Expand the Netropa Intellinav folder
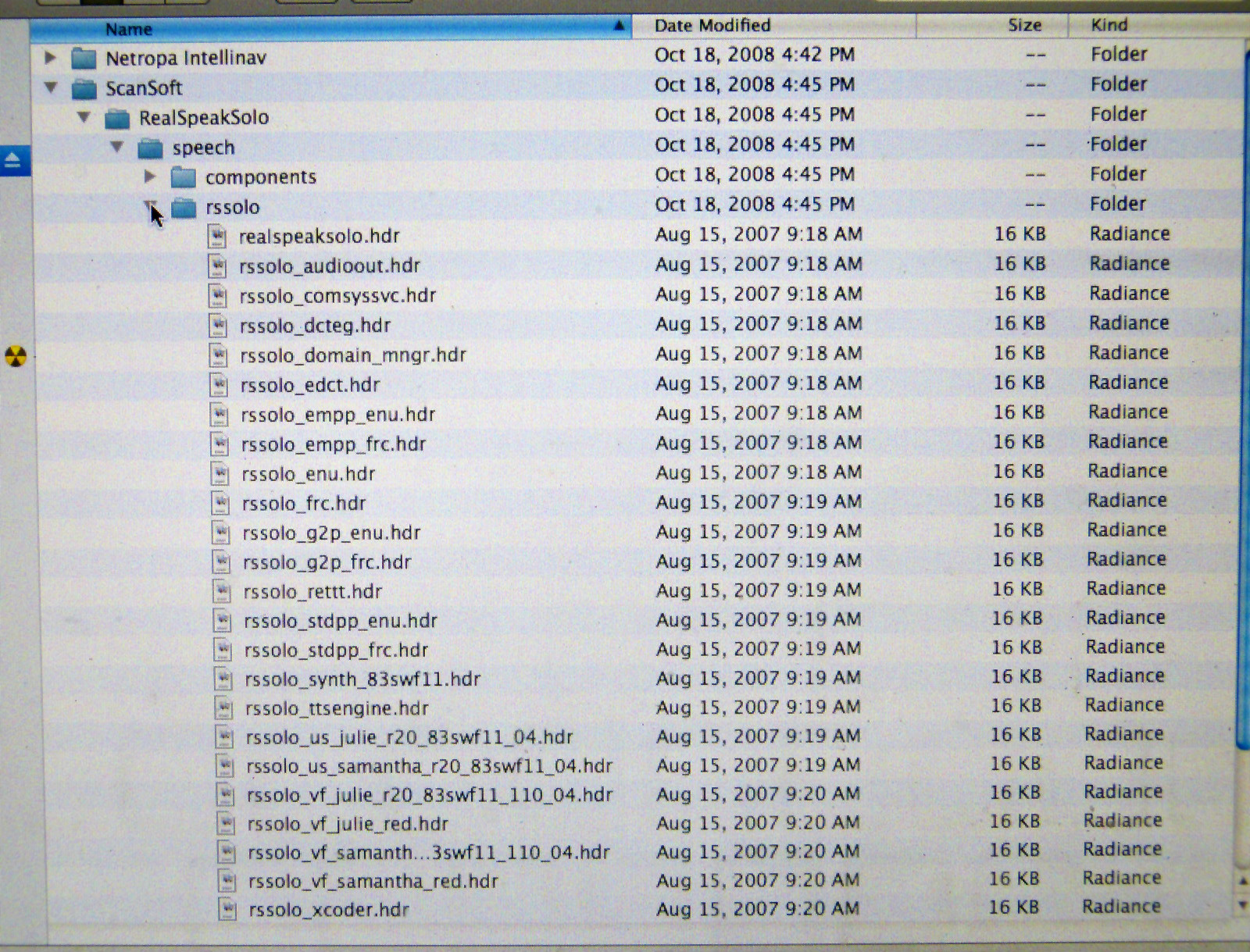Screen dimensions: 1250x952 51,57
